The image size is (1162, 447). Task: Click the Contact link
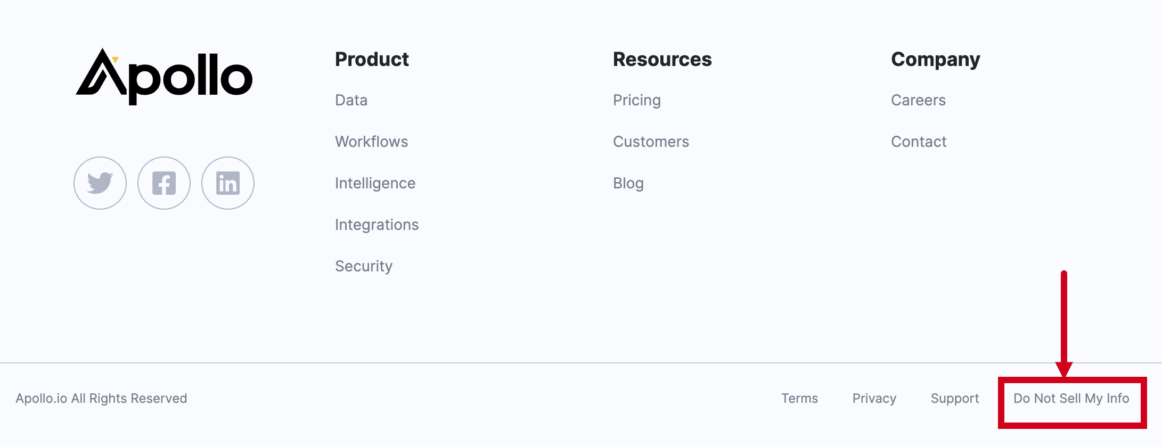[x=919, y=142]
